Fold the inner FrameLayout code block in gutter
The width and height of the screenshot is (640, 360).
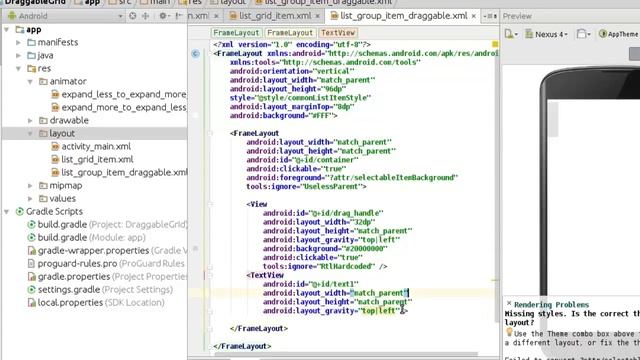point(210,133)
